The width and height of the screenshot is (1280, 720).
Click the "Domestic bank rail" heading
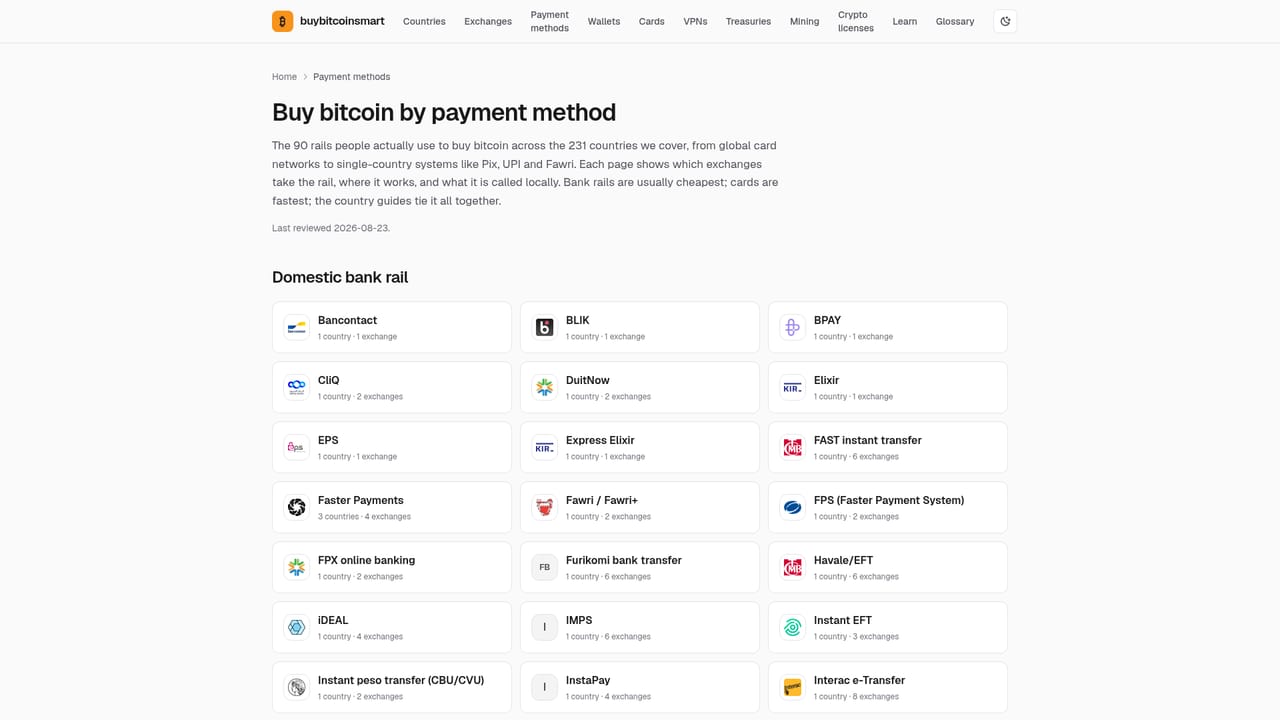point(340,277)
